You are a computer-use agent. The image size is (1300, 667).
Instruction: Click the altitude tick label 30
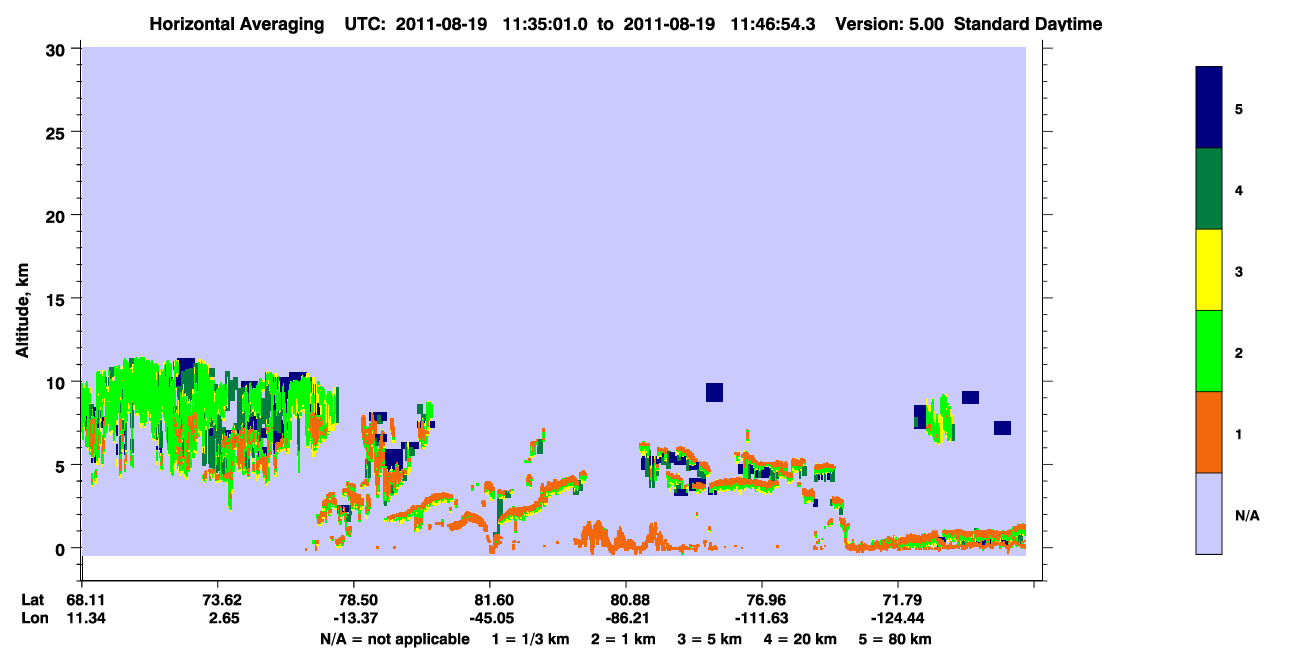point(58,49)
